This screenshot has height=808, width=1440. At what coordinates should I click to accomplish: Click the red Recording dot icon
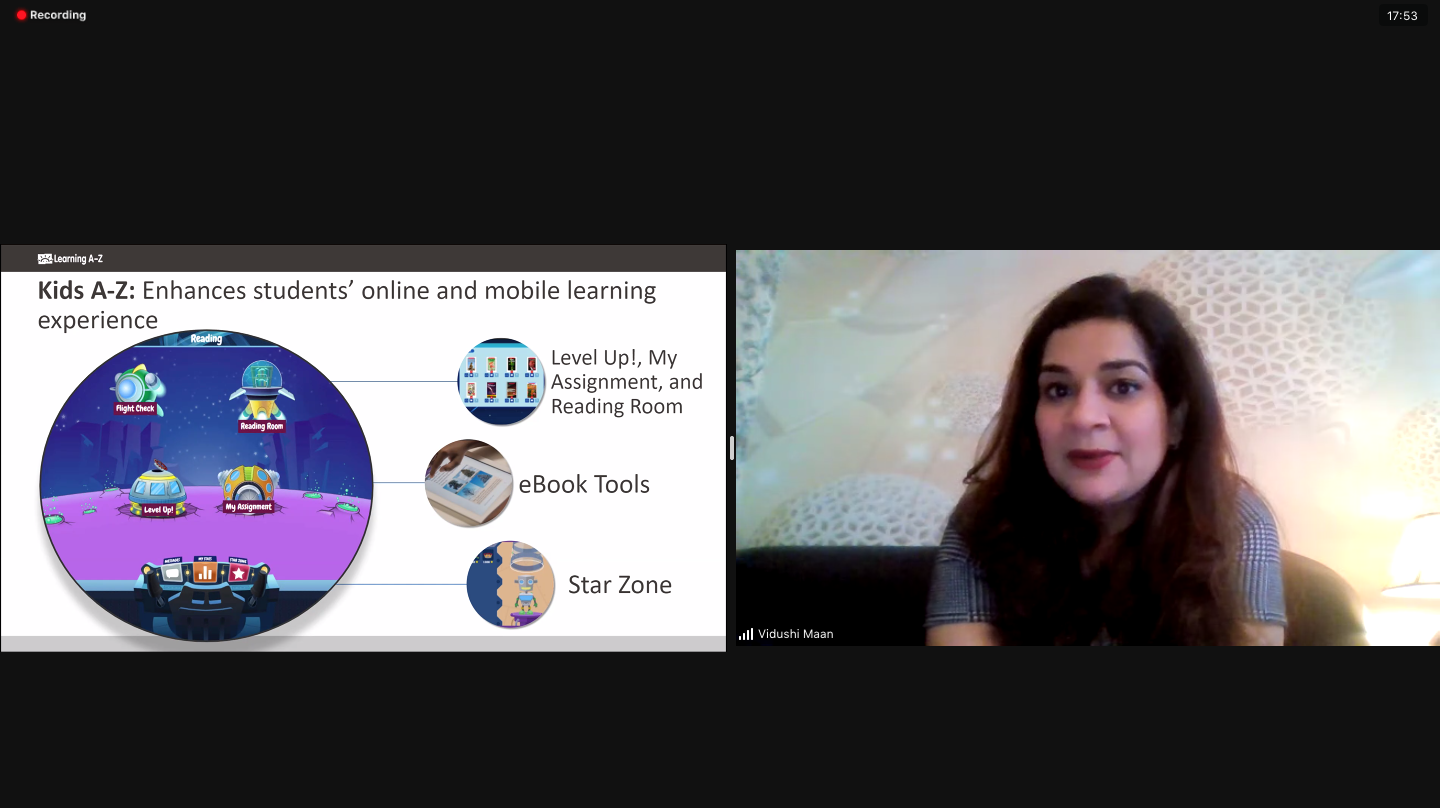21,15
